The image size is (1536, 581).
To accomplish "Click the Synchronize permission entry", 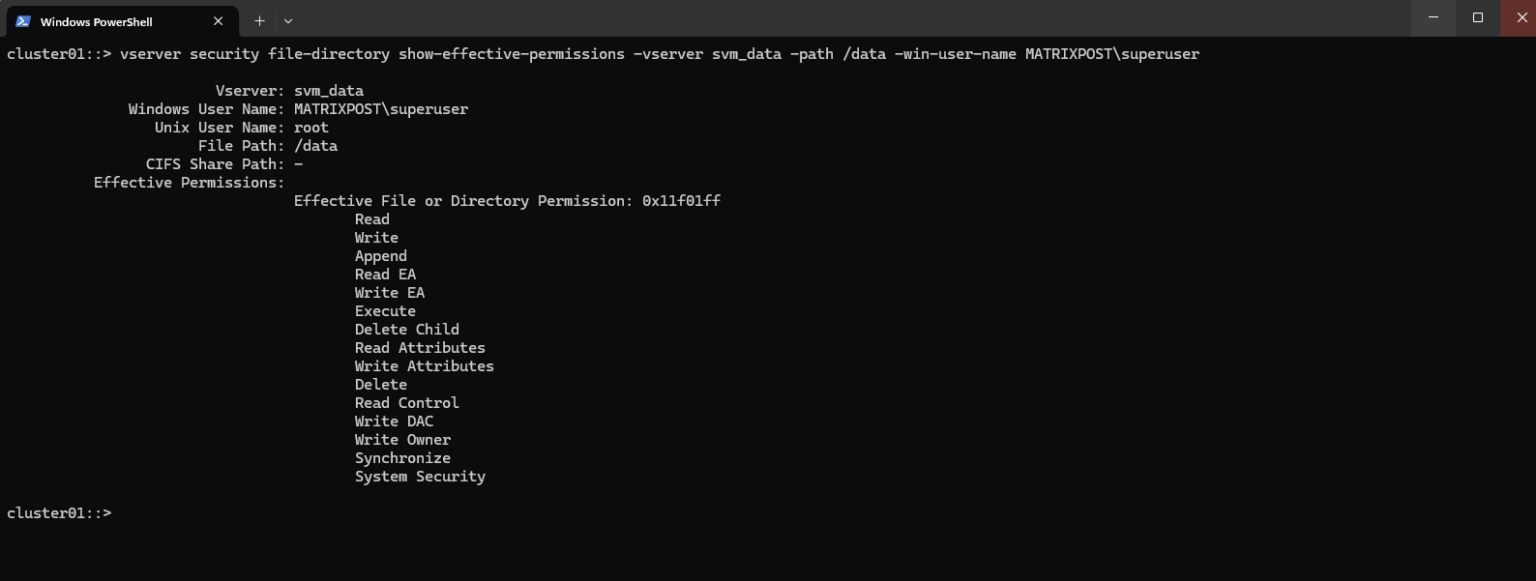I will coord(402,459).
